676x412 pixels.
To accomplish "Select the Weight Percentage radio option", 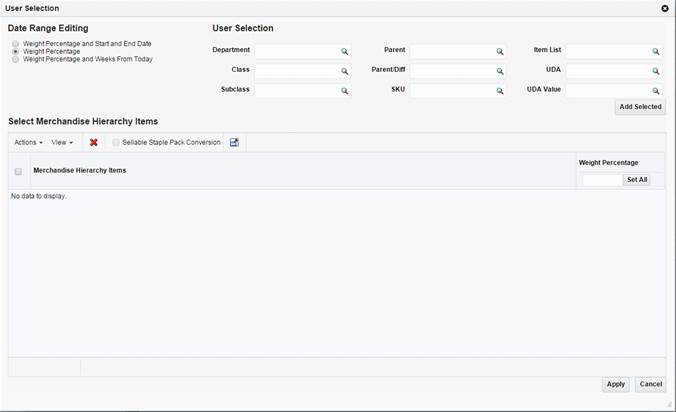I will click(x=16, y=51).
